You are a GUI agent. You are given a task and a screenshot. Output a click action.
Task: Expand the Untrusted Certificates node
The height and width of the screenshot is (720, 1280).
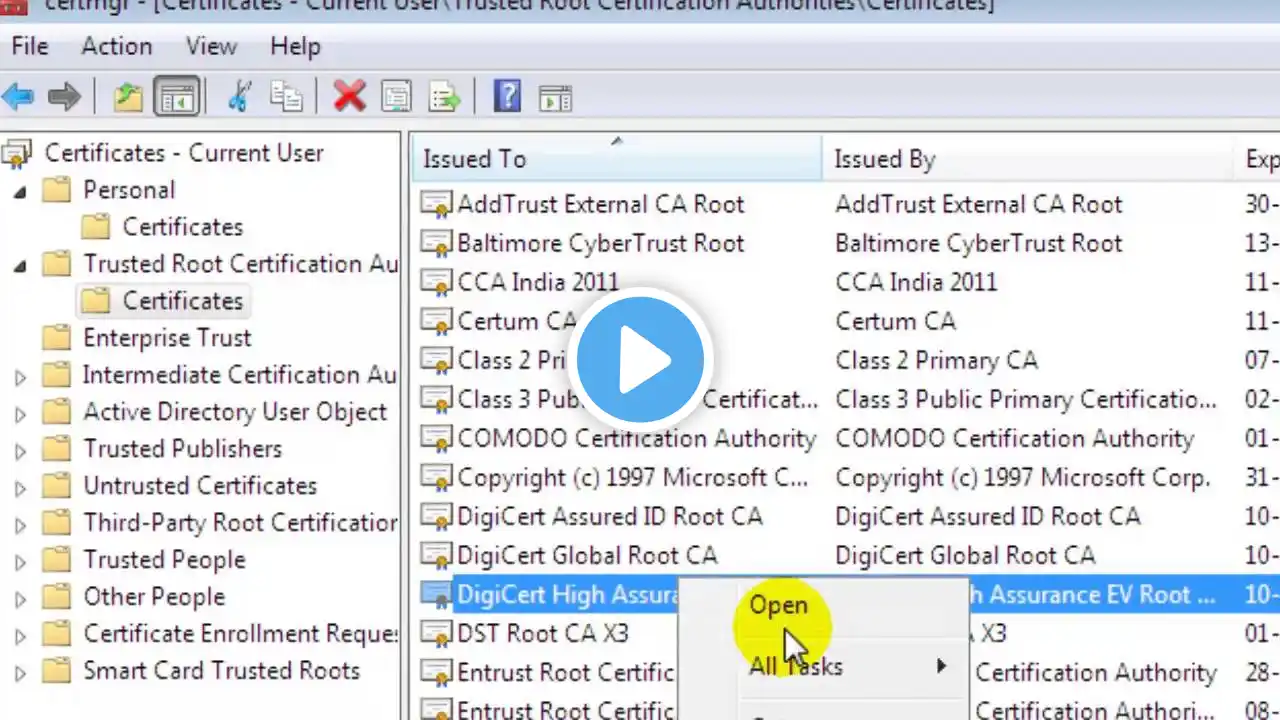(20, 487)
